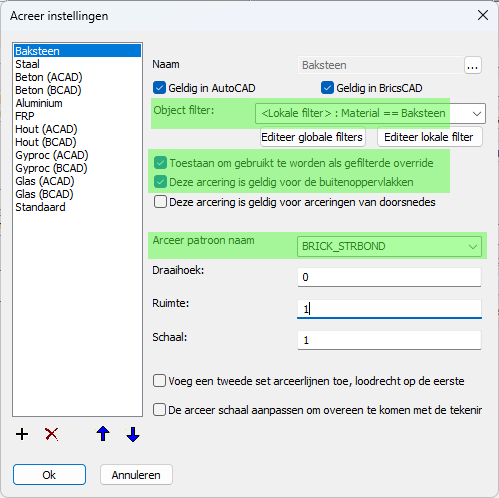Open name editor via ellipsis button
499x498 pixels.
(473, 65)
